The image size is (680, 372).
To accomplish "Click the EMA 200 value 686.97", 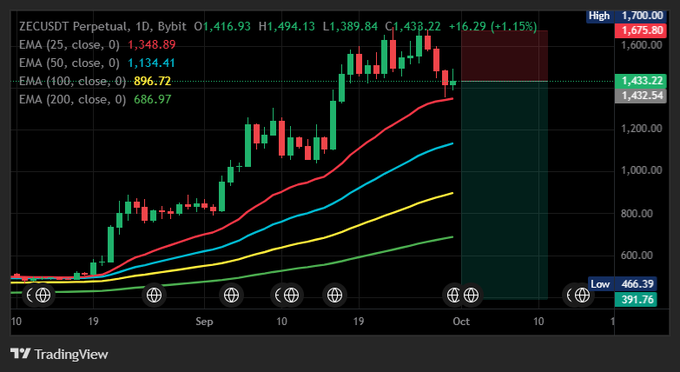I will tap(152, 99).
